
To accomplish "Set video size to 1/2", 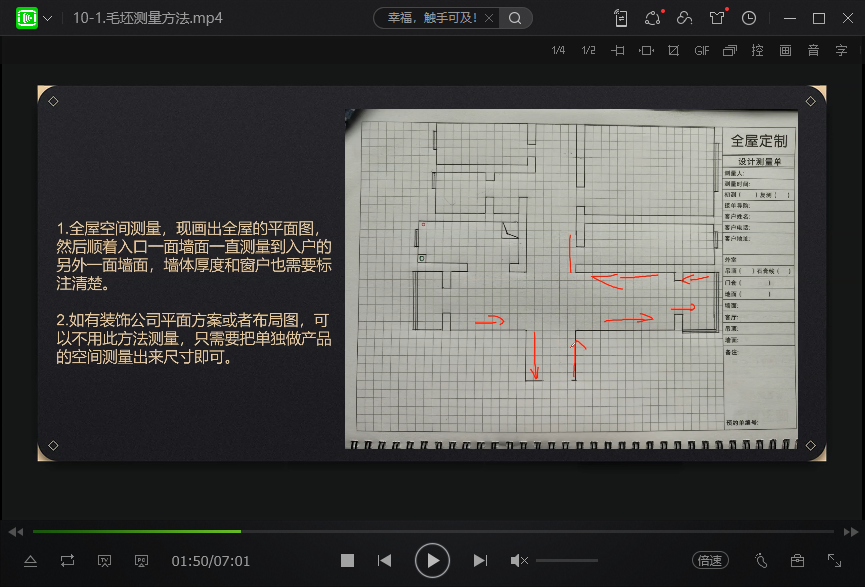I will point(589,50).
